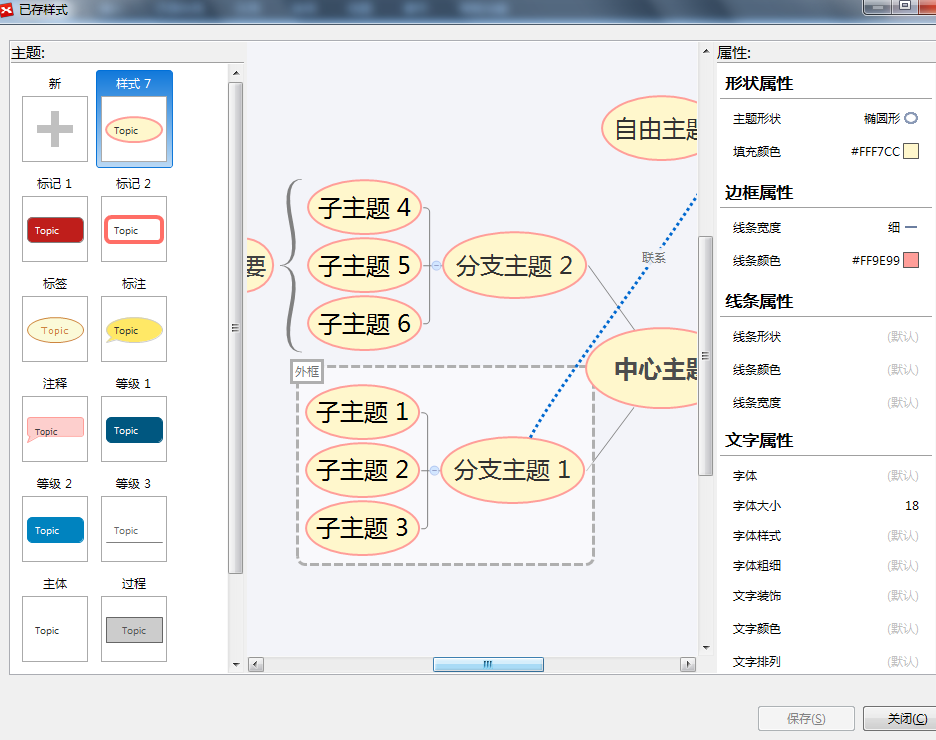Select the 样式 7 style thumbnail
This screenshot has height=740, width=936.
pos(134,129)
